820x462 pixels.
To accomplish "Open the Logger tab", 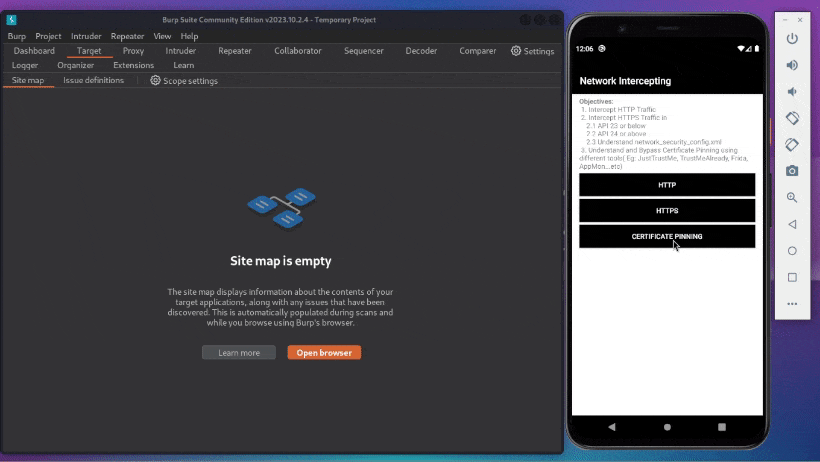I will click(25, 65).
